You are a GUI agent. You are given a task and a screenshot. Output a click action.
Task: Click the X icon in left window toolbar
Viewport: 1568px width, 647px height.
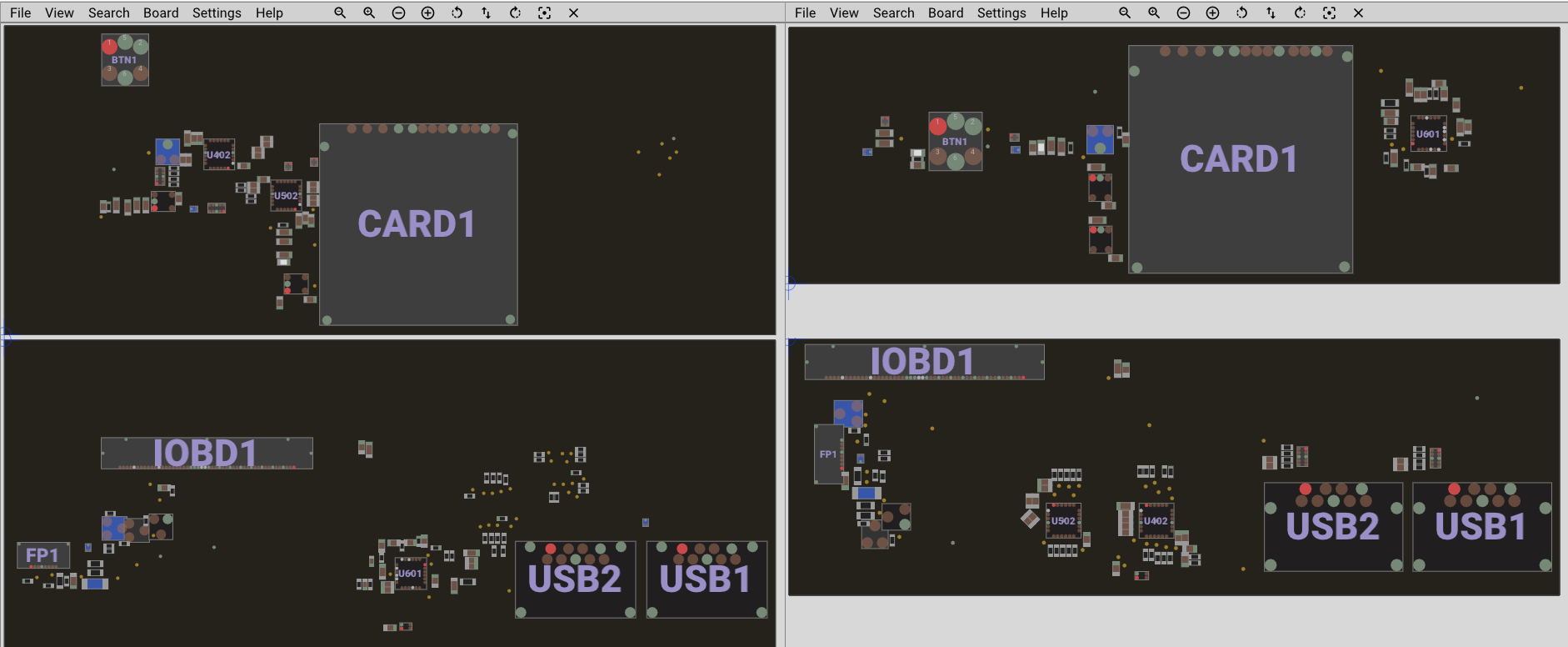[x=573, y=13]
